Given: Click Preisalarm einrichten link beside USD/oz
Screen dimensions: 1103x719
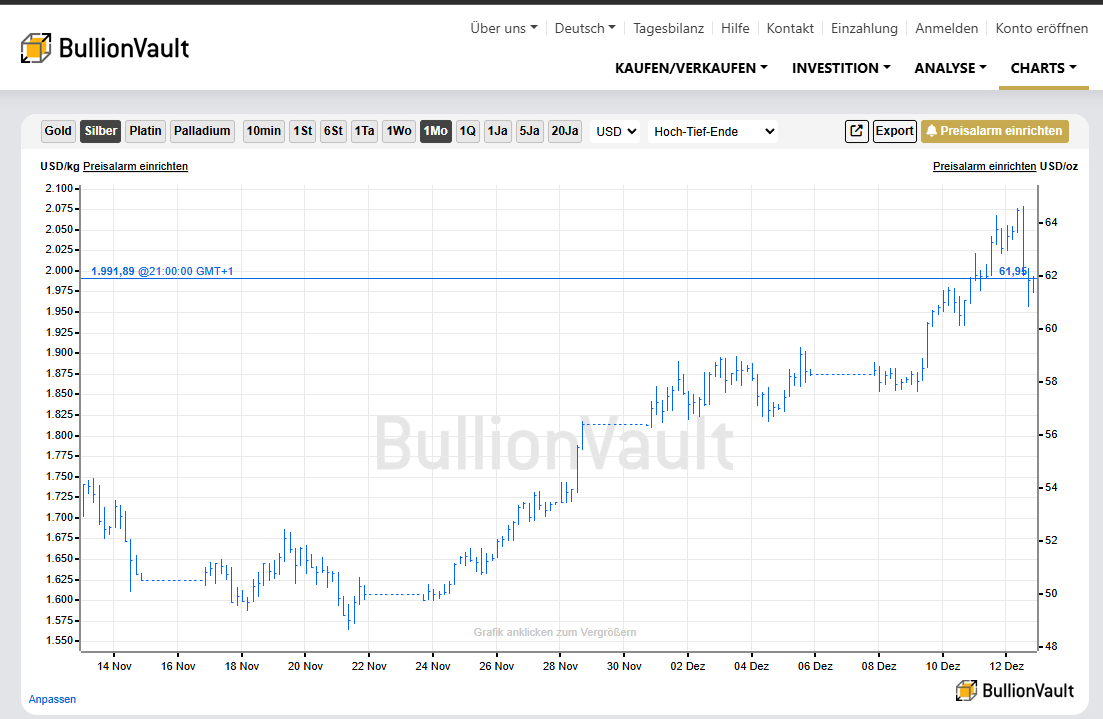Looking at the screenshot, I should (984, 166).
